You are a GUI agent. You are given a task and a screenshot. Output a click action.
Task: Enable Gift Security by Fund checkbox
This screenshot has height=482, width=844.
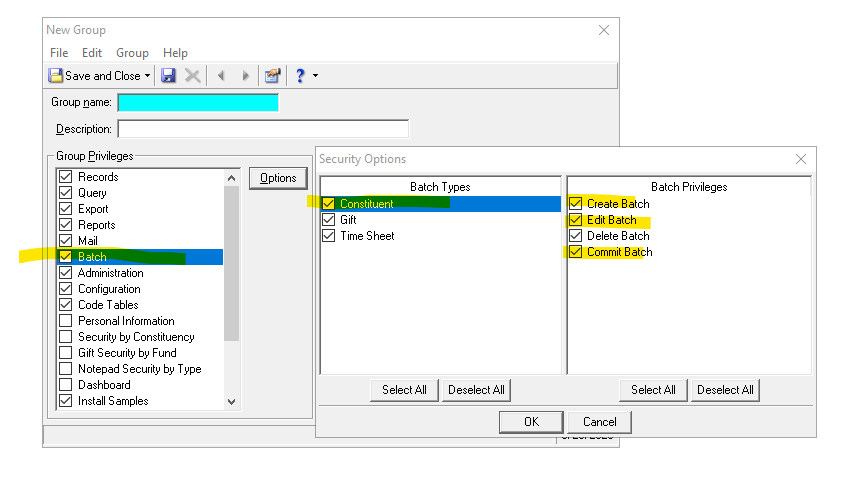(66, 353)
